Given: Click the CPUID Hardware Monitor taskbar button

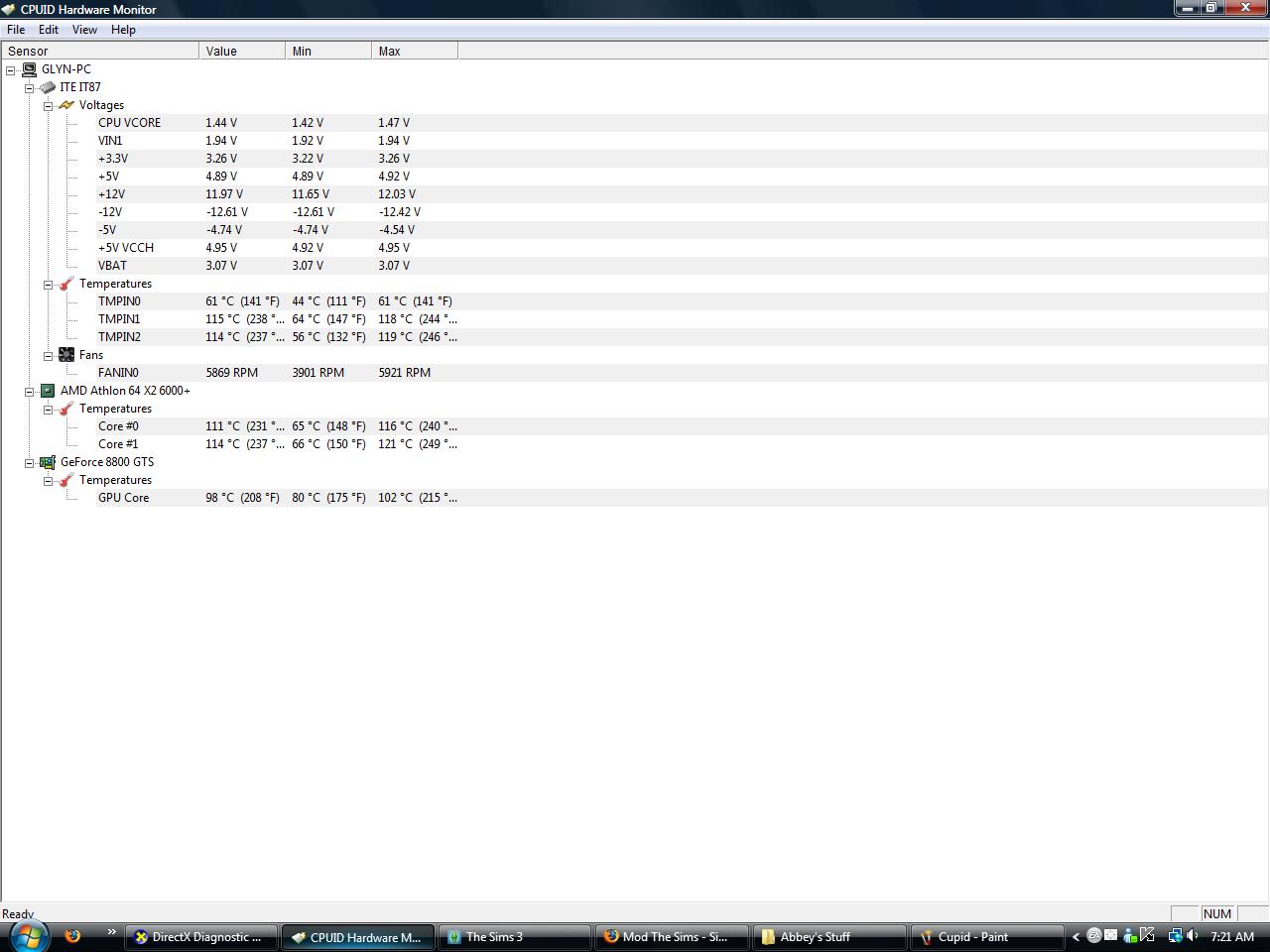Looking at the screenshot, I should [x=358, y=936].
